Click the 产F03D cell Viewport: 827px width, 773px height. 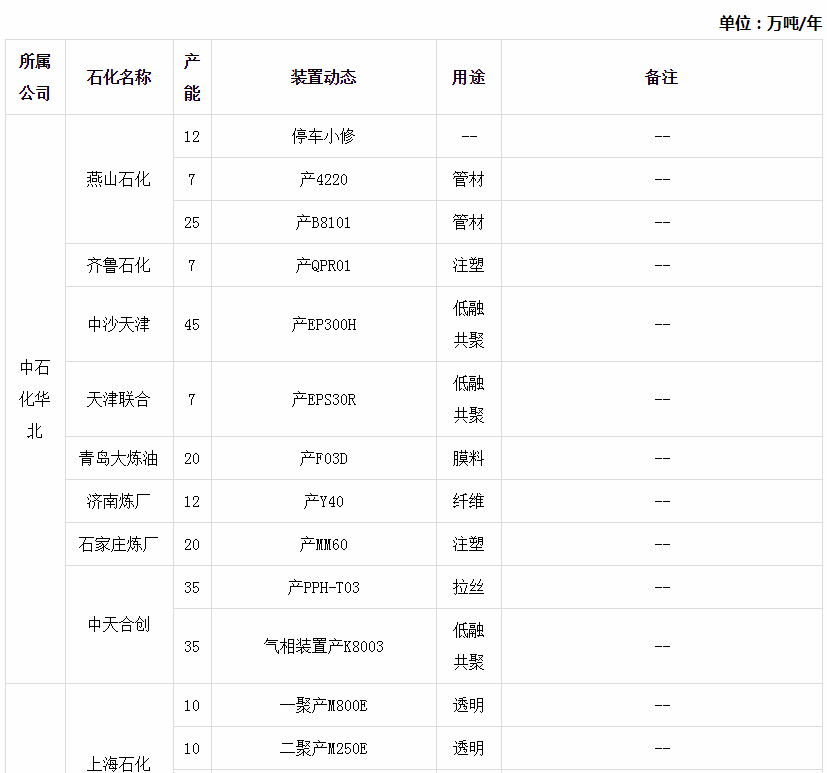click(x=323, y=458)
